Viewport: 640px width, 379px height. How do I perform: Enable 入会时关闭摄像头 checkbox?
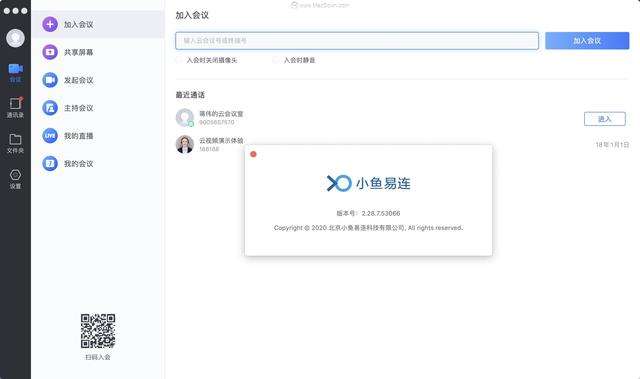coord(179,60)
